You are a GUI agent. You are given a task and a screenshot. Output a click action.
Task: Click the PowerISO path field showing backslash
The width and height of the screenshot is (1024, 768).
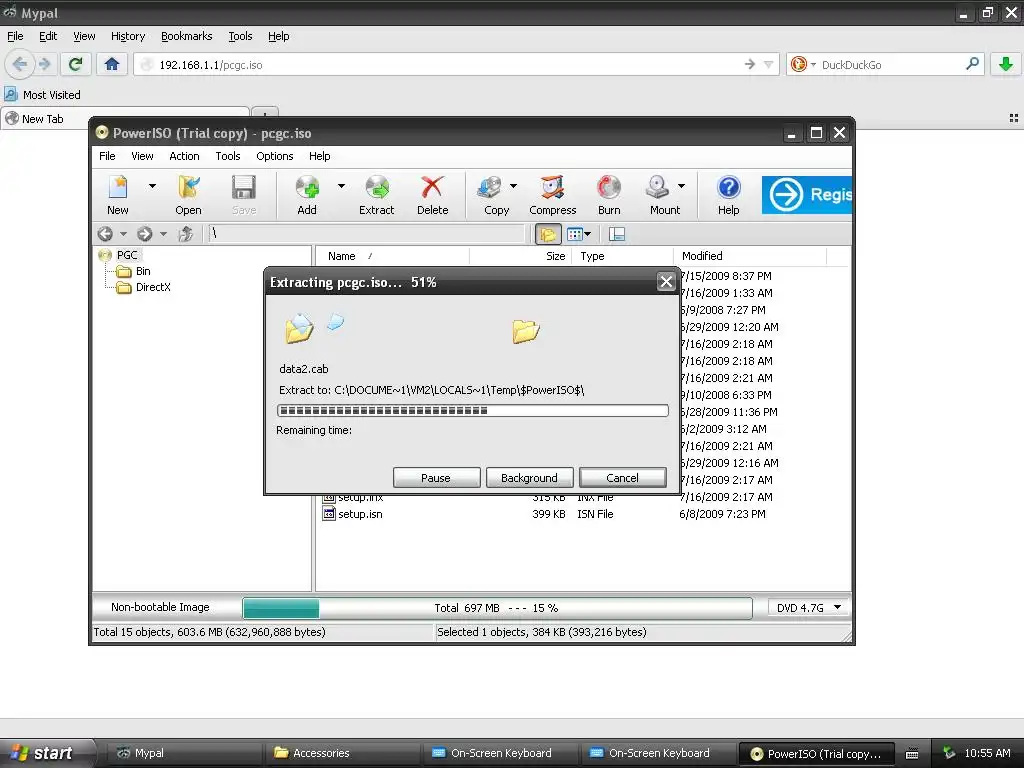pyautogui.click(x=366, y=234)
